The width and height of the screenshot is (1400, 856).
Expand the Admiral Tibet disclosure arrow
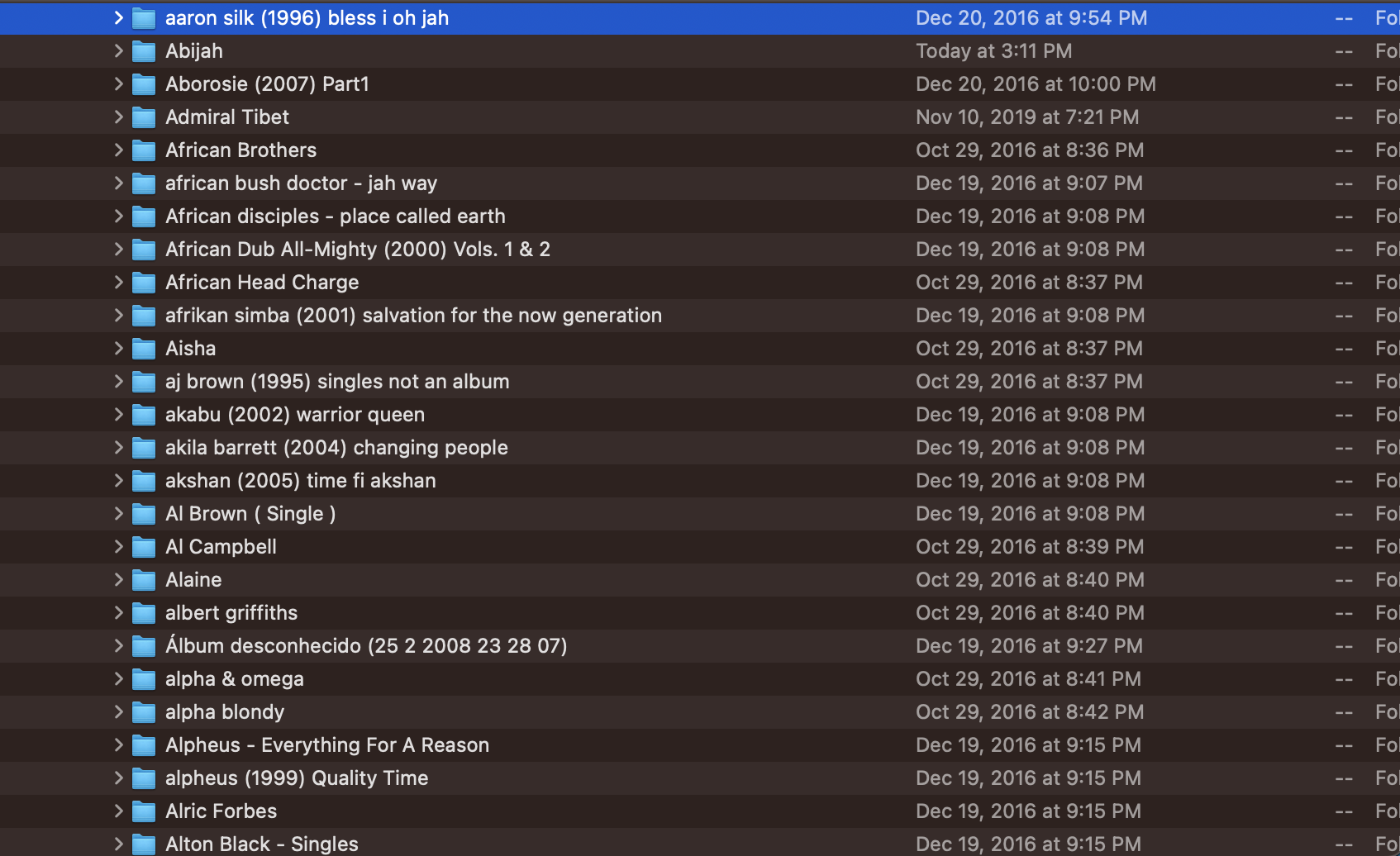(118, 117)
